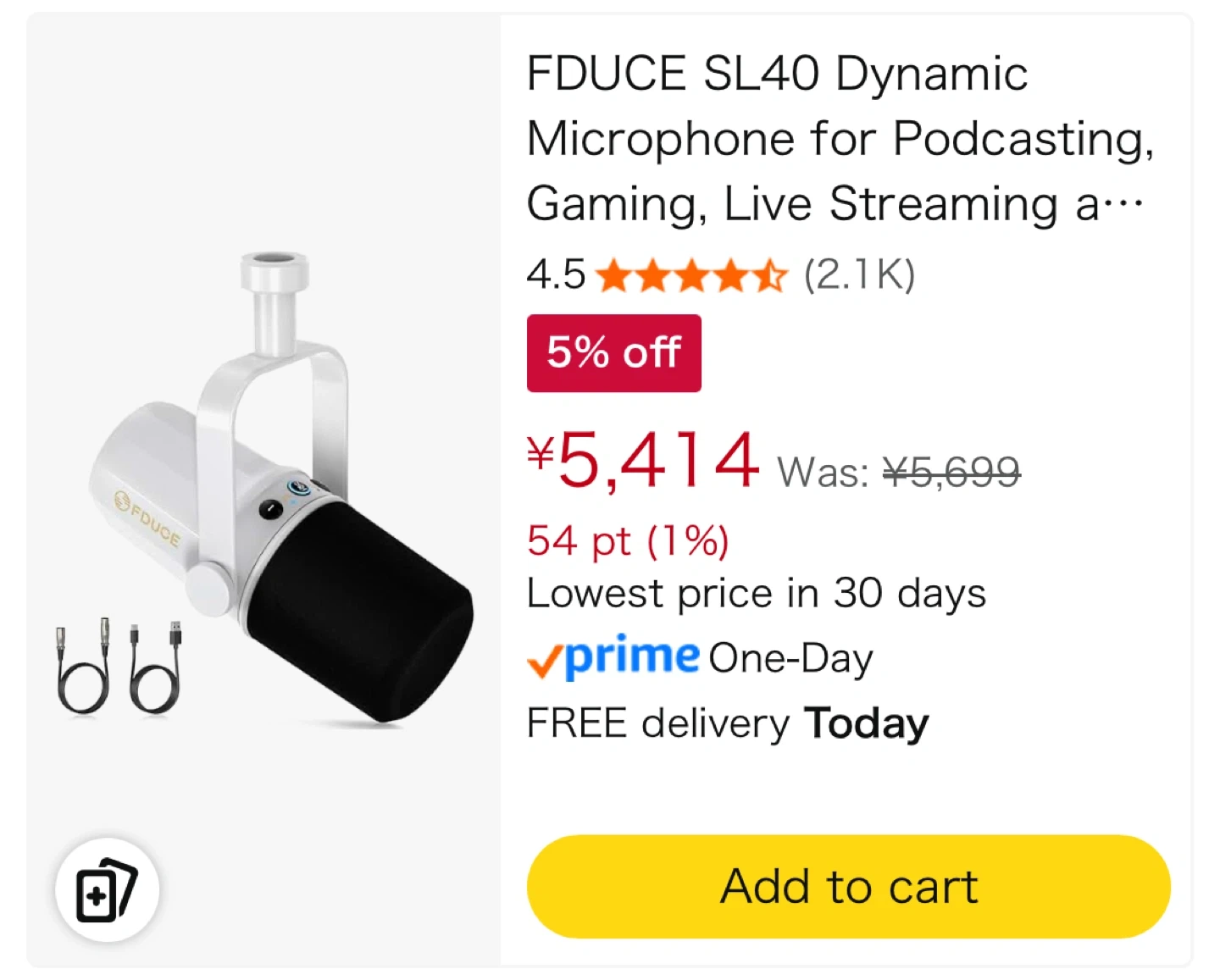Click the gold FDUCE logo on microphone
The height and width of the screenshot is (980, 1220).
(x=148, y=518)
